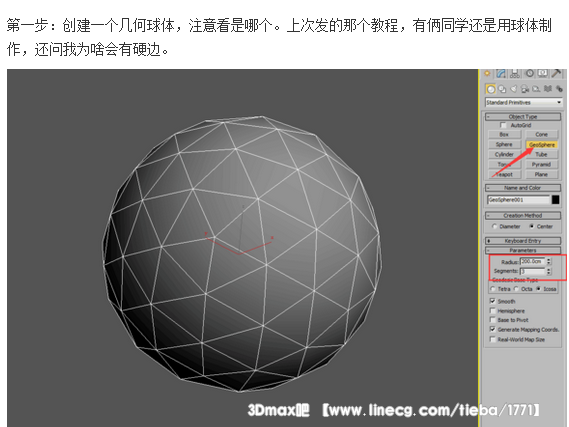Select the Lights category icon
The image size is (569, 427).
point(514,89)
